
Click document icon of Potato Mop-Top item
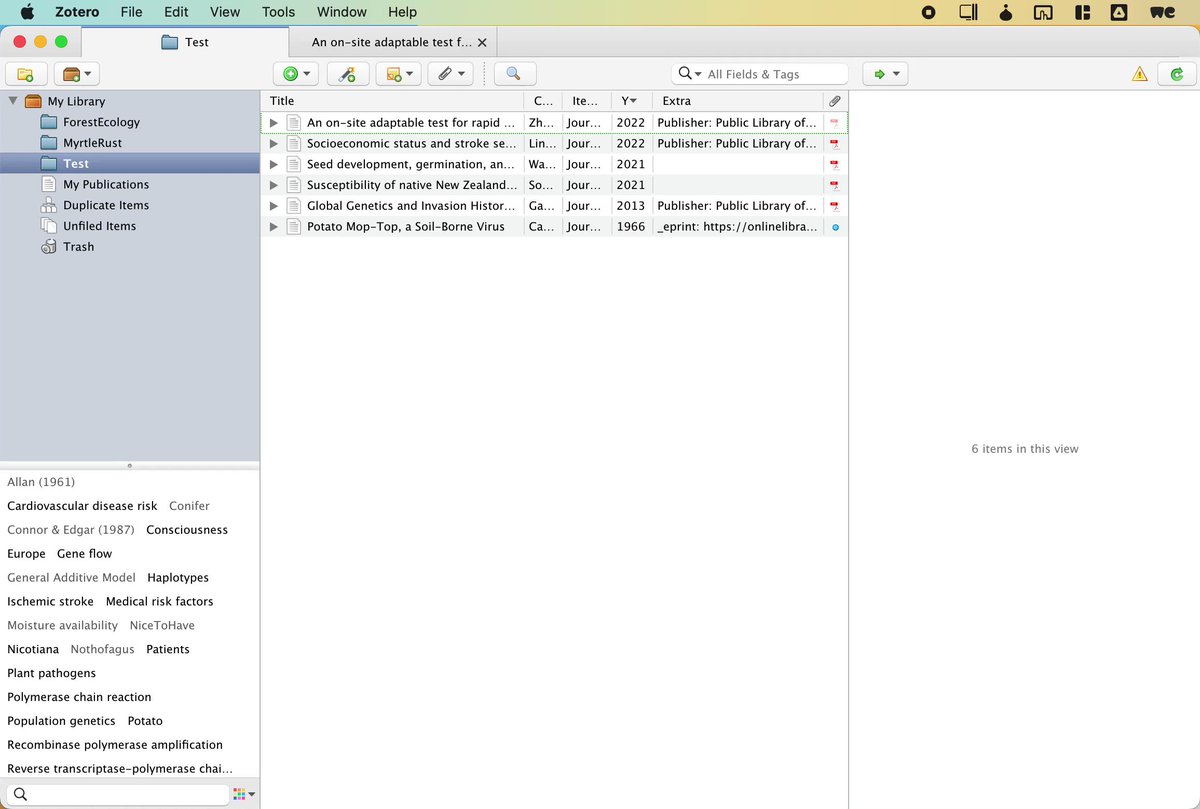coord(294,227)
